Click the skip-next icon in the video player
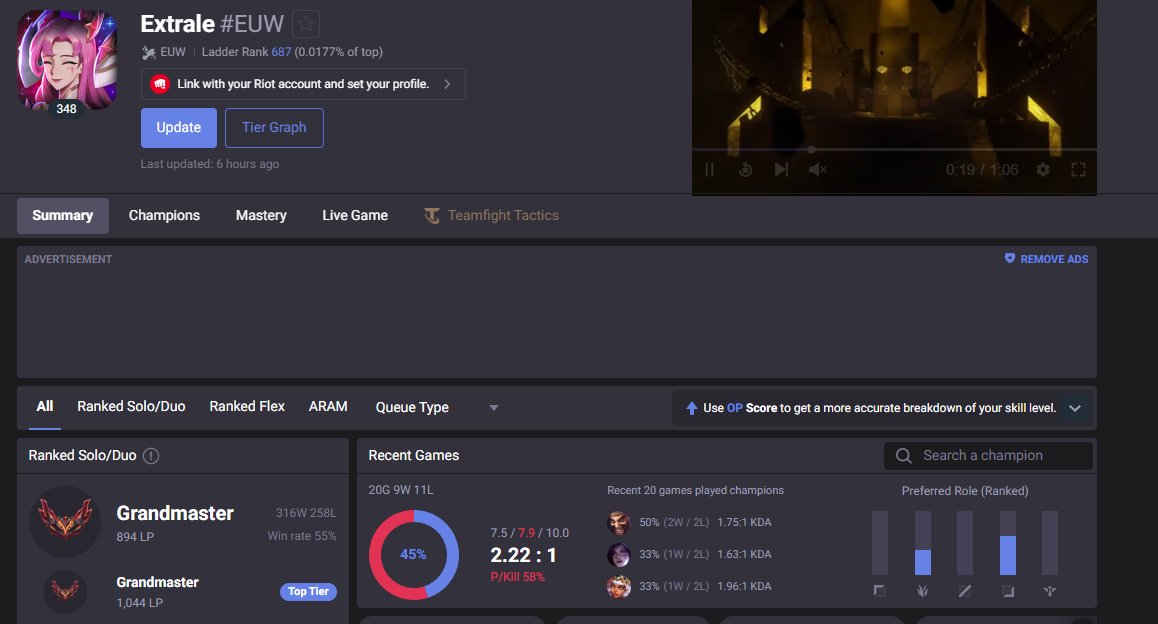 coord(781,170)
